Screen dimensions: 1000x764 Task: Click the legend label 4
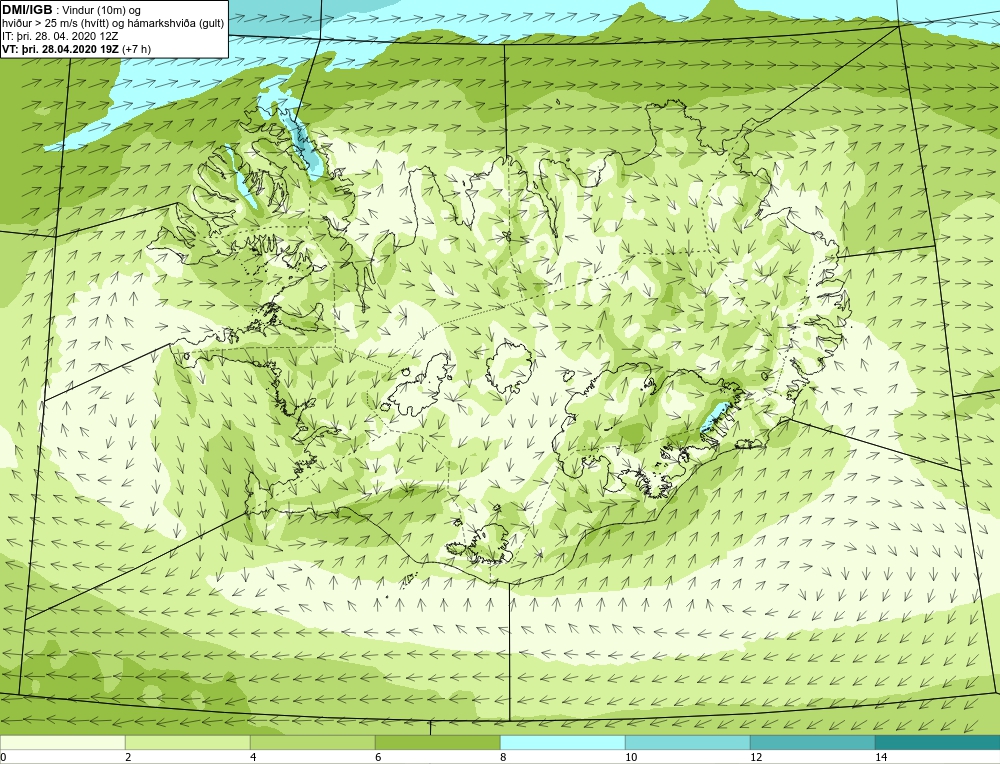pos(253,757)
